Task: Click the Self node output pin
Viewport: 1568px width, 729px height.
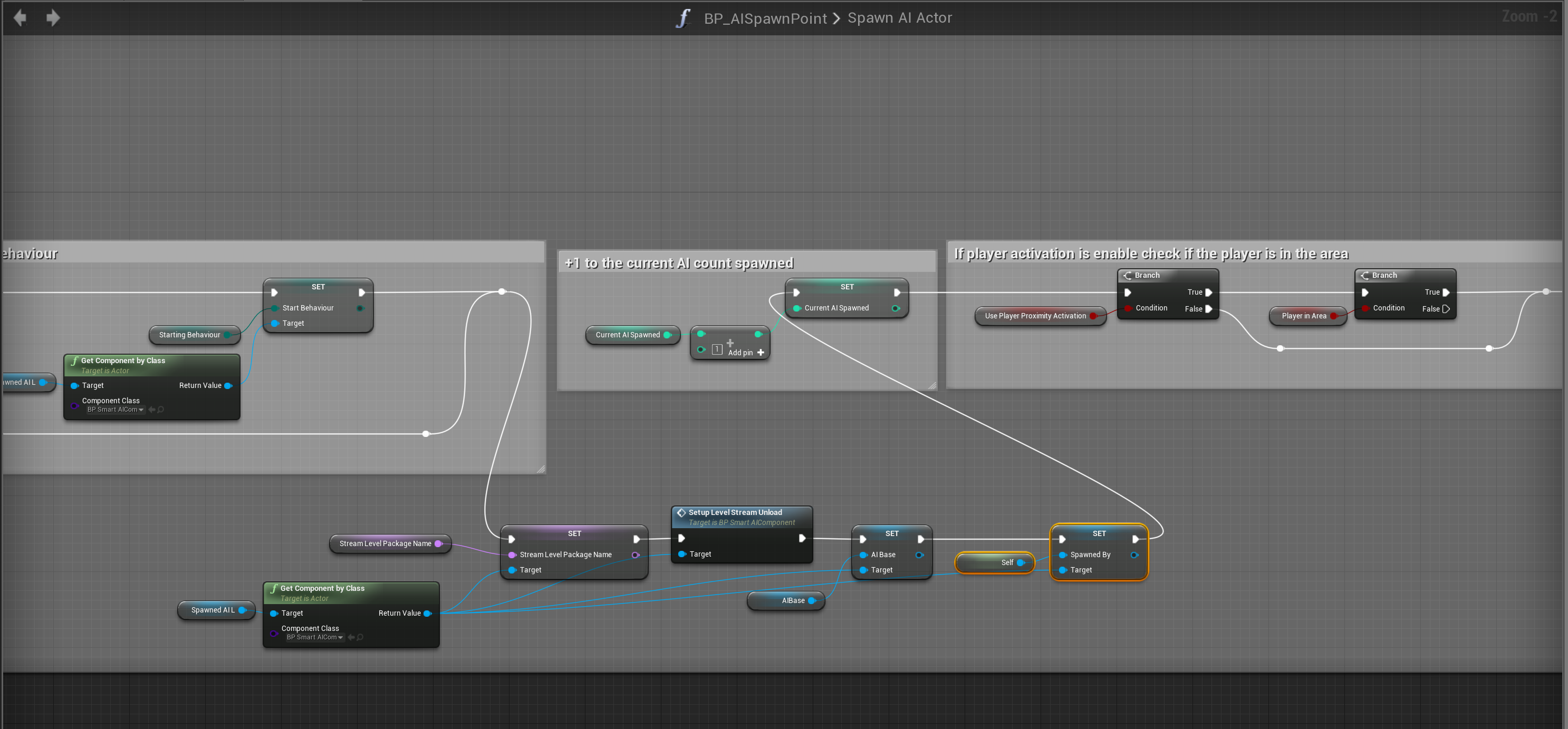Action: coord(1021,562)
